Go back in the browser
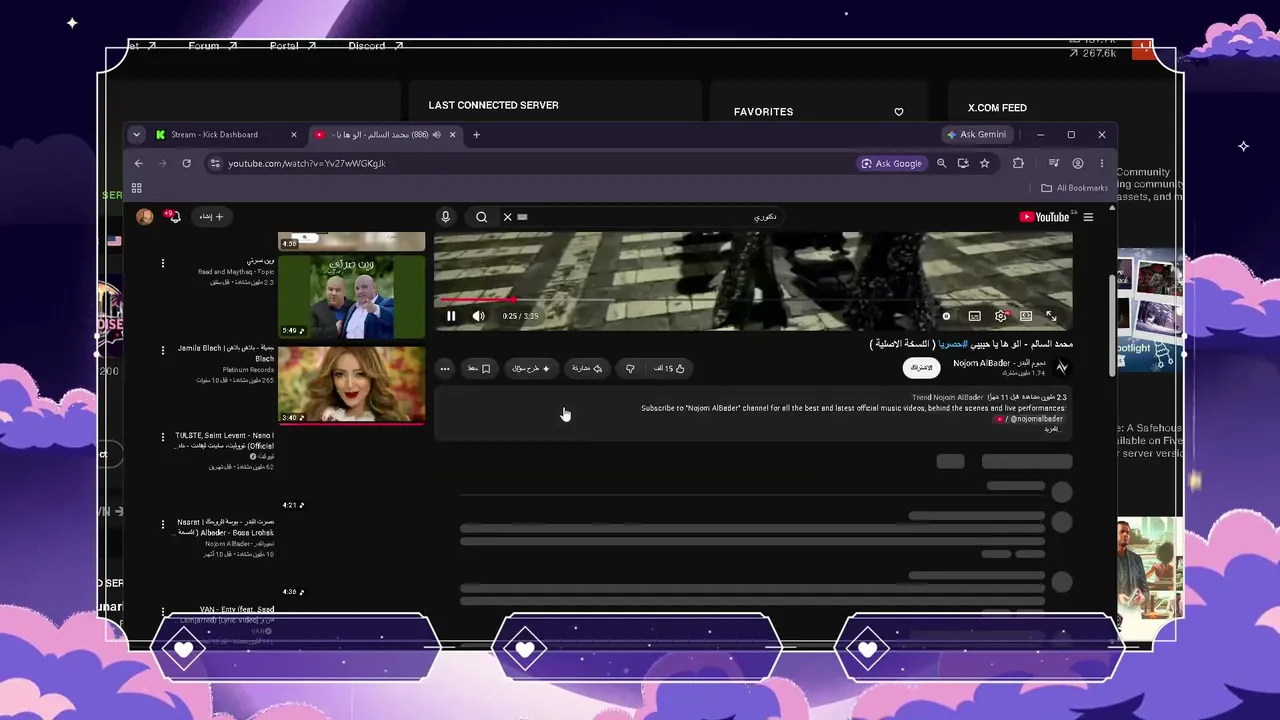1280x720 pixels. 139,163
